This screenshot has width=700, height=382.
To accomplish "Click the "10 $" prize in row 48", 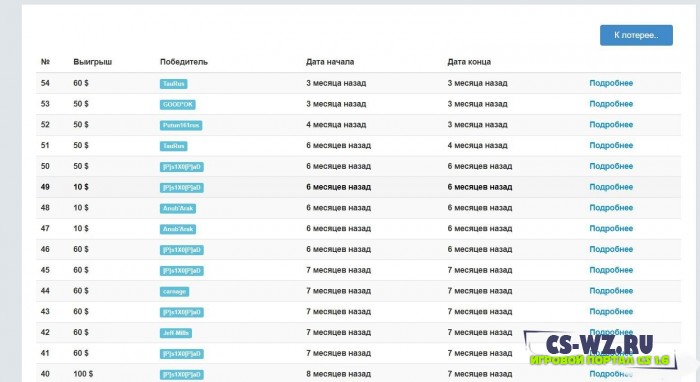I will click(81, 208).
